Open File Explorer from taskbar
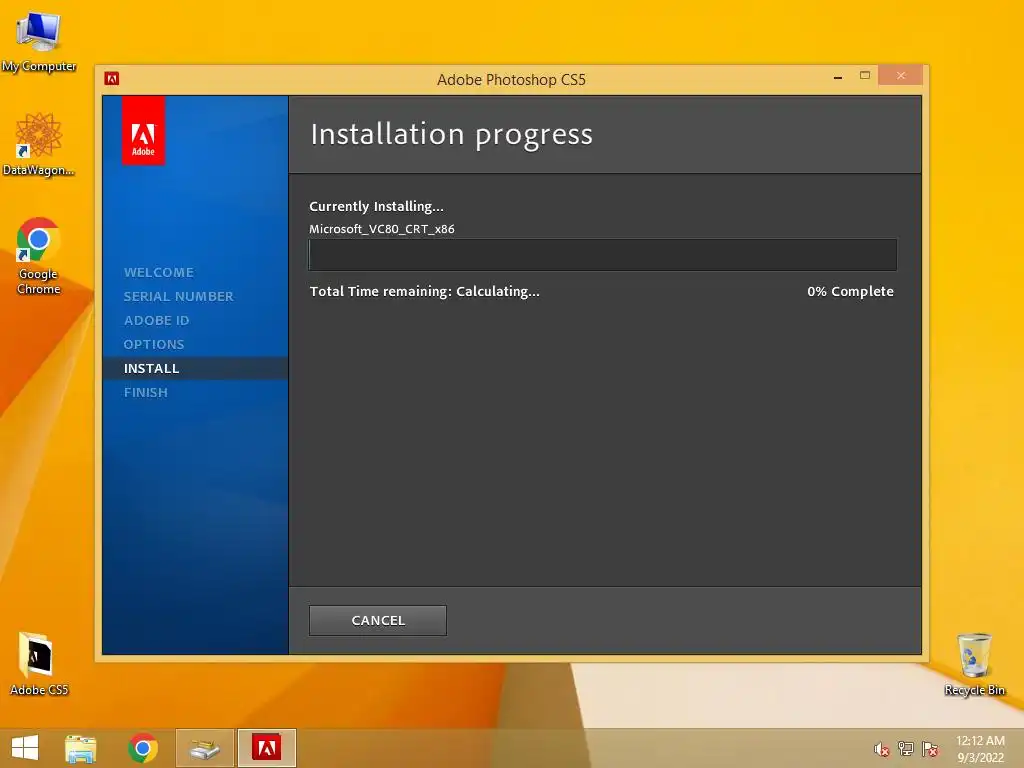The height and width of the screenshot is (768, 1024). (x=80, y=748)
